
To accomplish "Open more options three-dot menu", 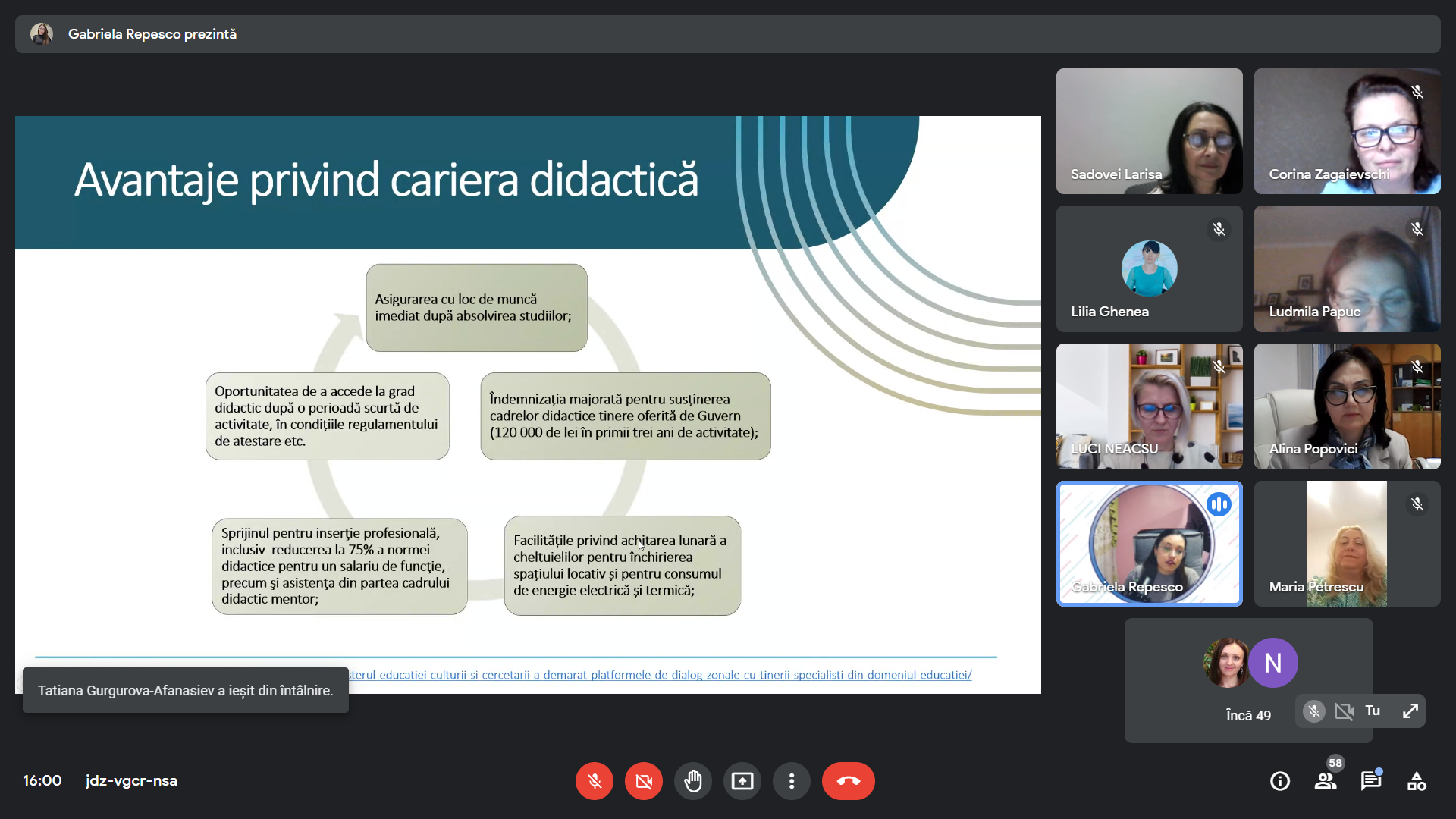I will tap(792, 781).
